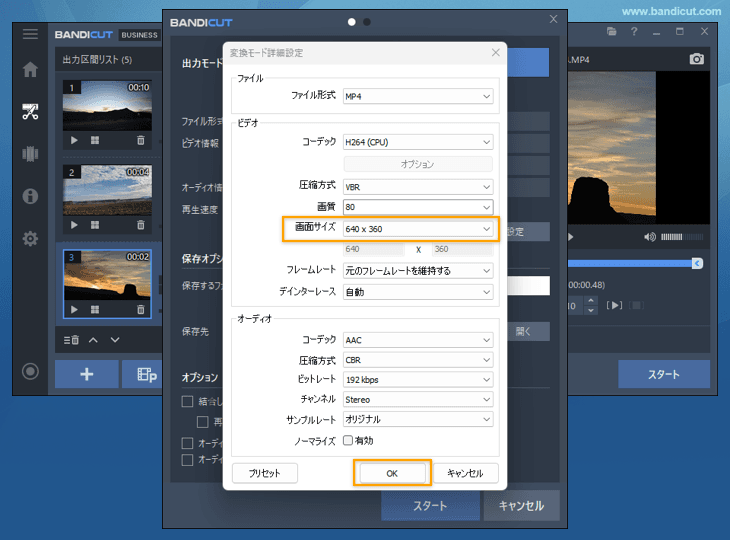This screenshot has width=730, height=540.
Task: Decrease the time value with down stepper
Action: pyautogui.click(x=591, y=310)
